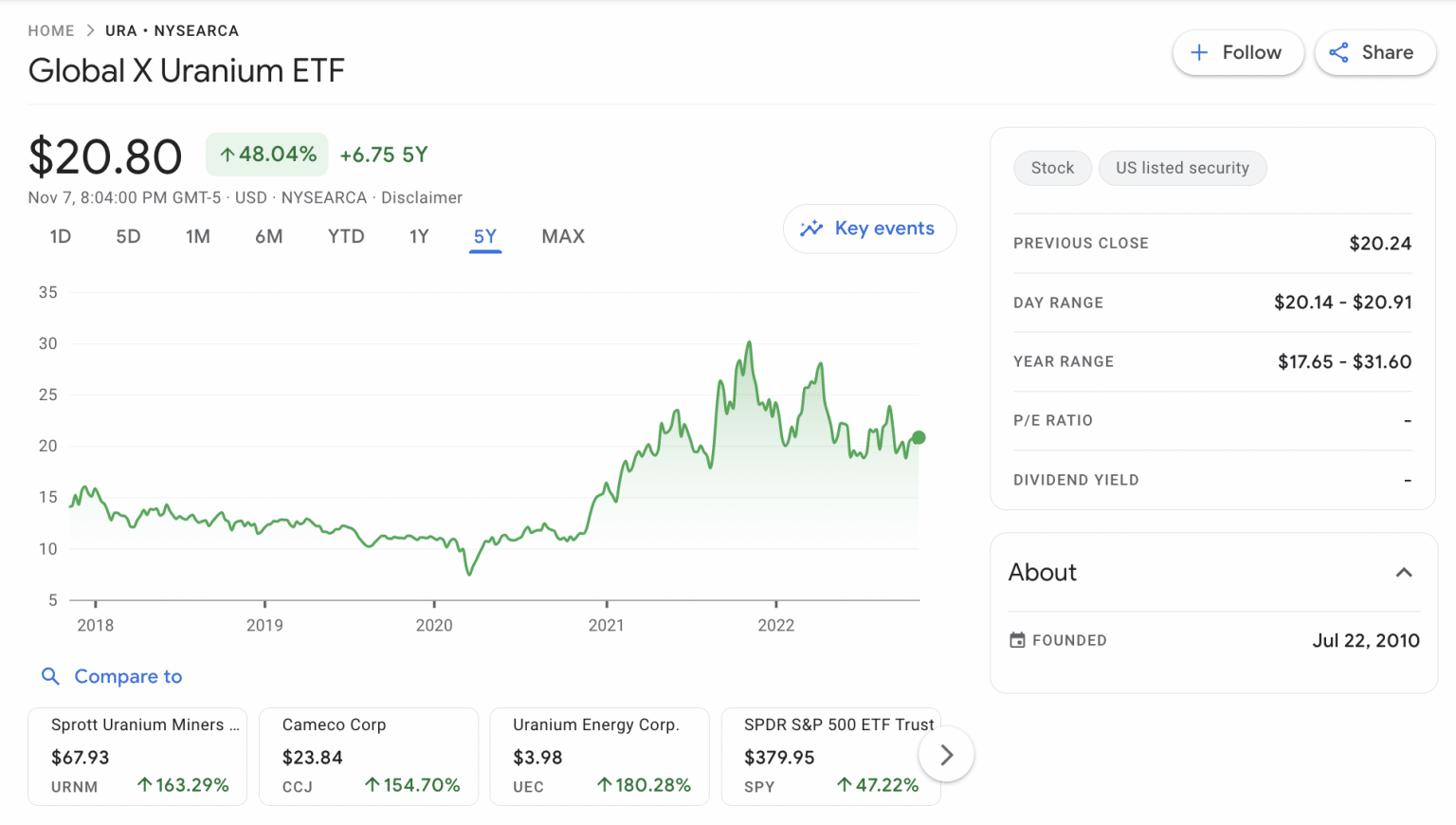Click the breadcrumb chevron after HOME

(x=90, y=29)
